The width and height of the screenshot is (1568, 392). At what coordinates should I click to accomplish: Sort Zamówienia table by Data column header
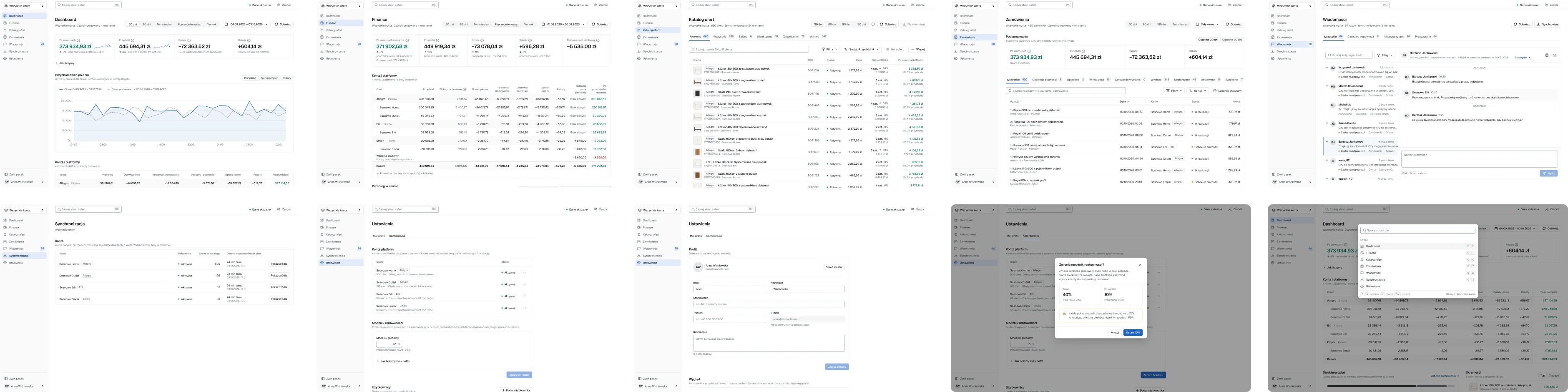point(1124,102)
